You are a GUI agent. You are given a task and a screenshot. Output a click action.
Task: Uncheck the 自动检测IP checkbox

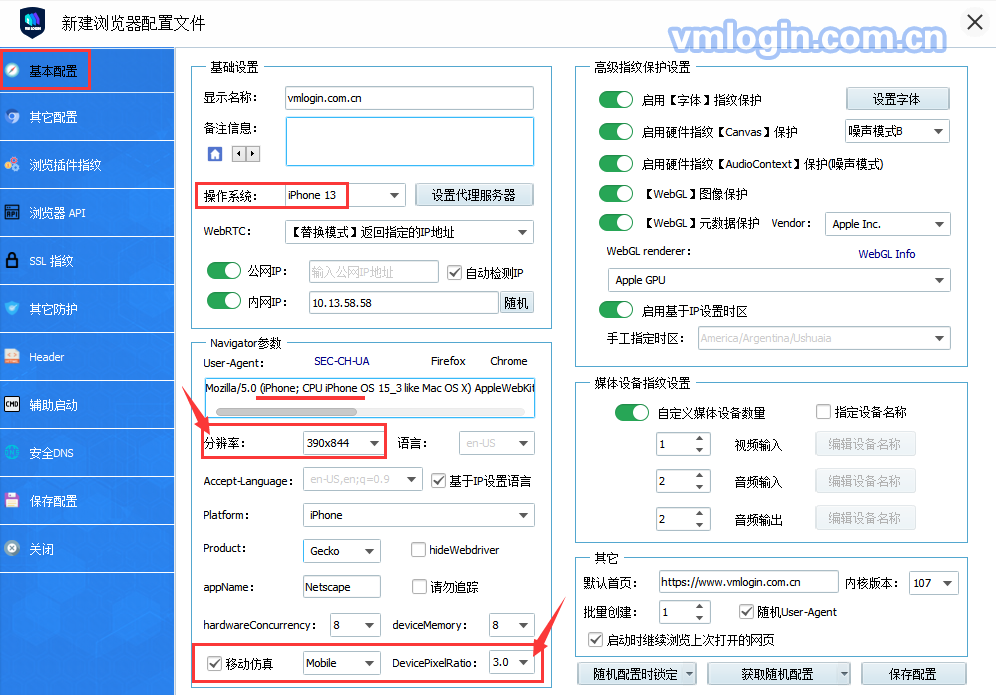[454, 273]
